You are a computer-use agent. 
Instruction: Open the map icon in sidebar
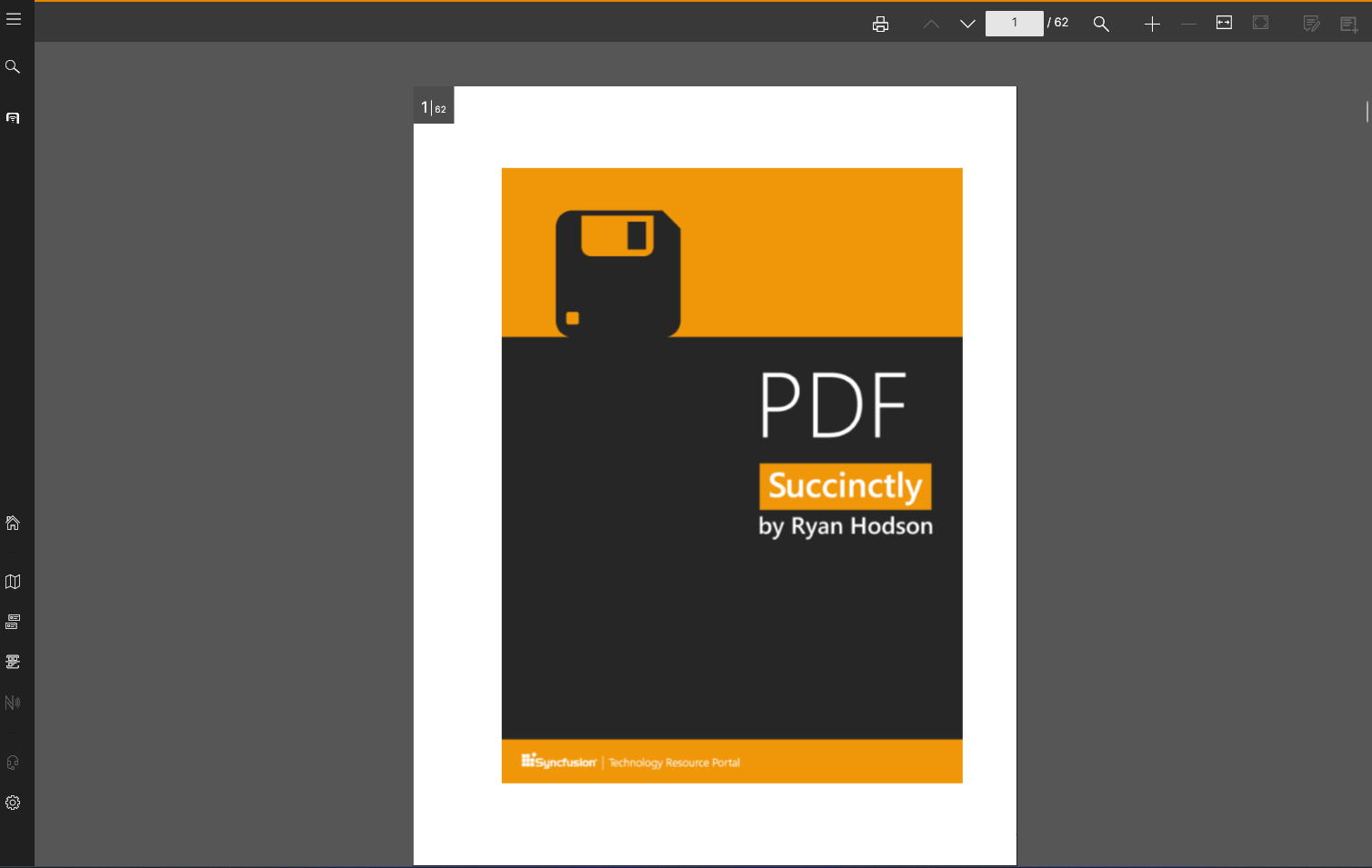13,582
